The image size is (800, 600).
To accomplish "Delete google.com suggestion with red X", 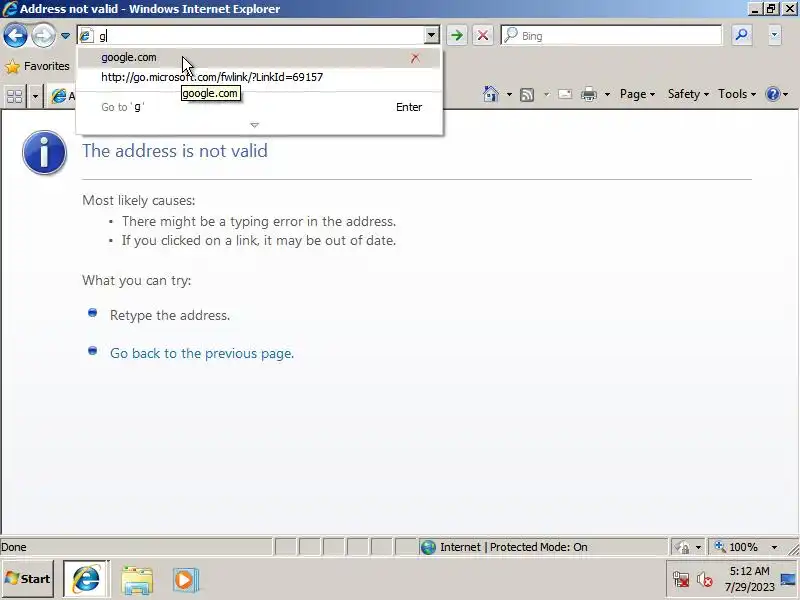I will pos(415,58).
